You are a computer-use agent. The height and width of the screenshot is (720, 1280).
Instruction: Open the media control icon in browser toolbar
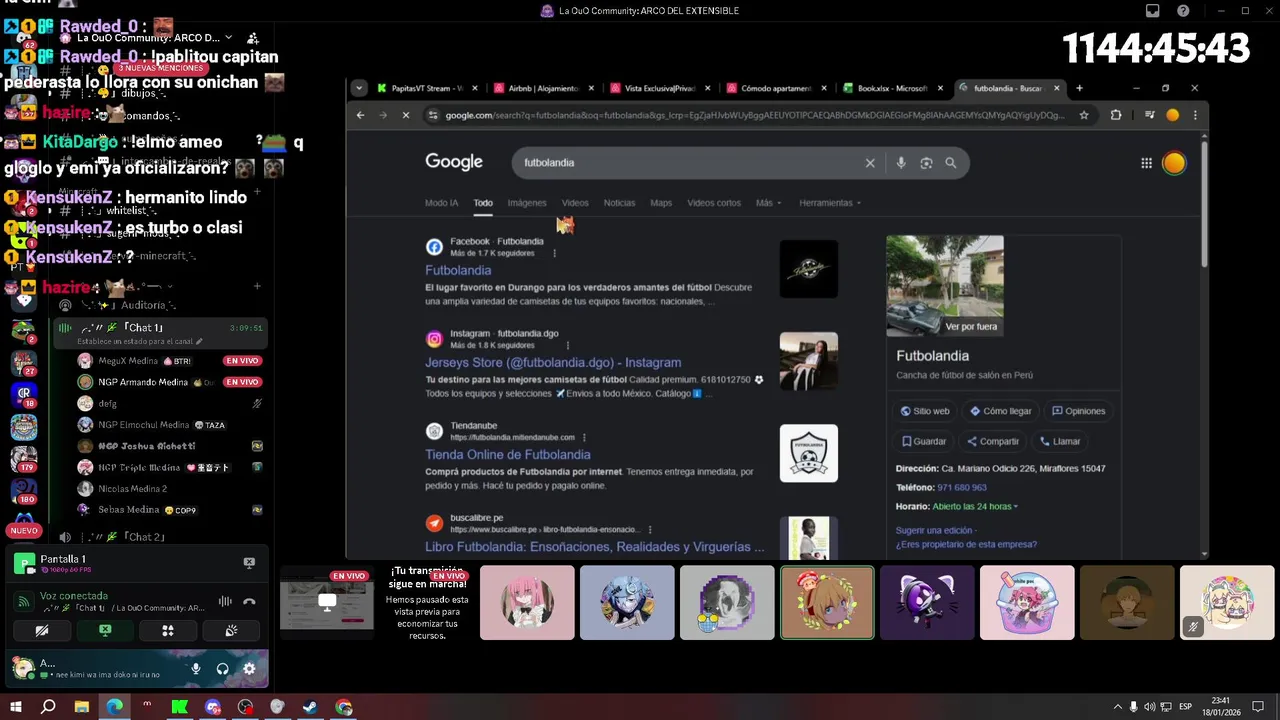1150,115
